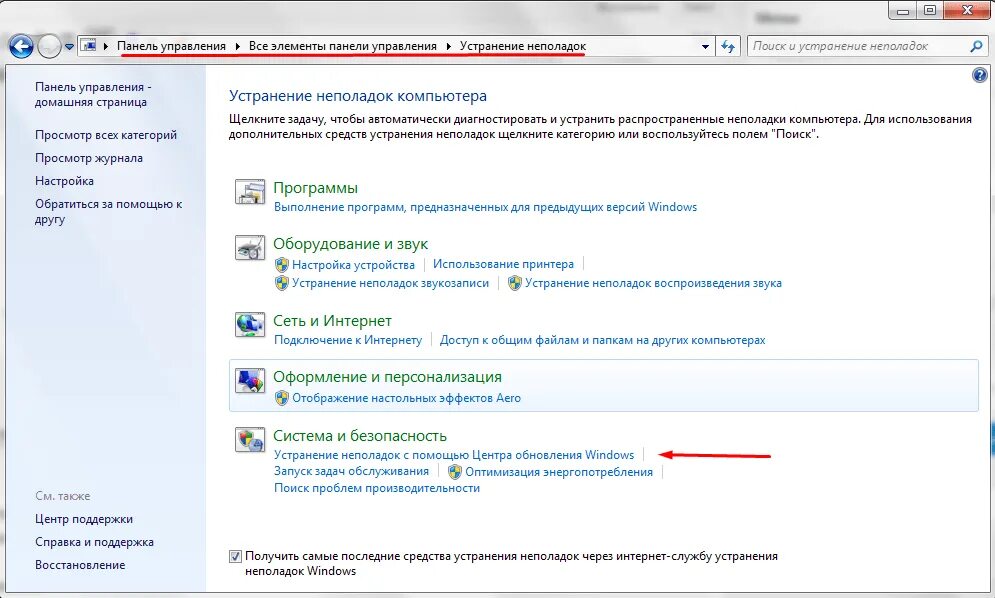The height and width of the screenshot is (598, 995).
Task: Click the control panel icon in address bar
Action: (89, 46)
